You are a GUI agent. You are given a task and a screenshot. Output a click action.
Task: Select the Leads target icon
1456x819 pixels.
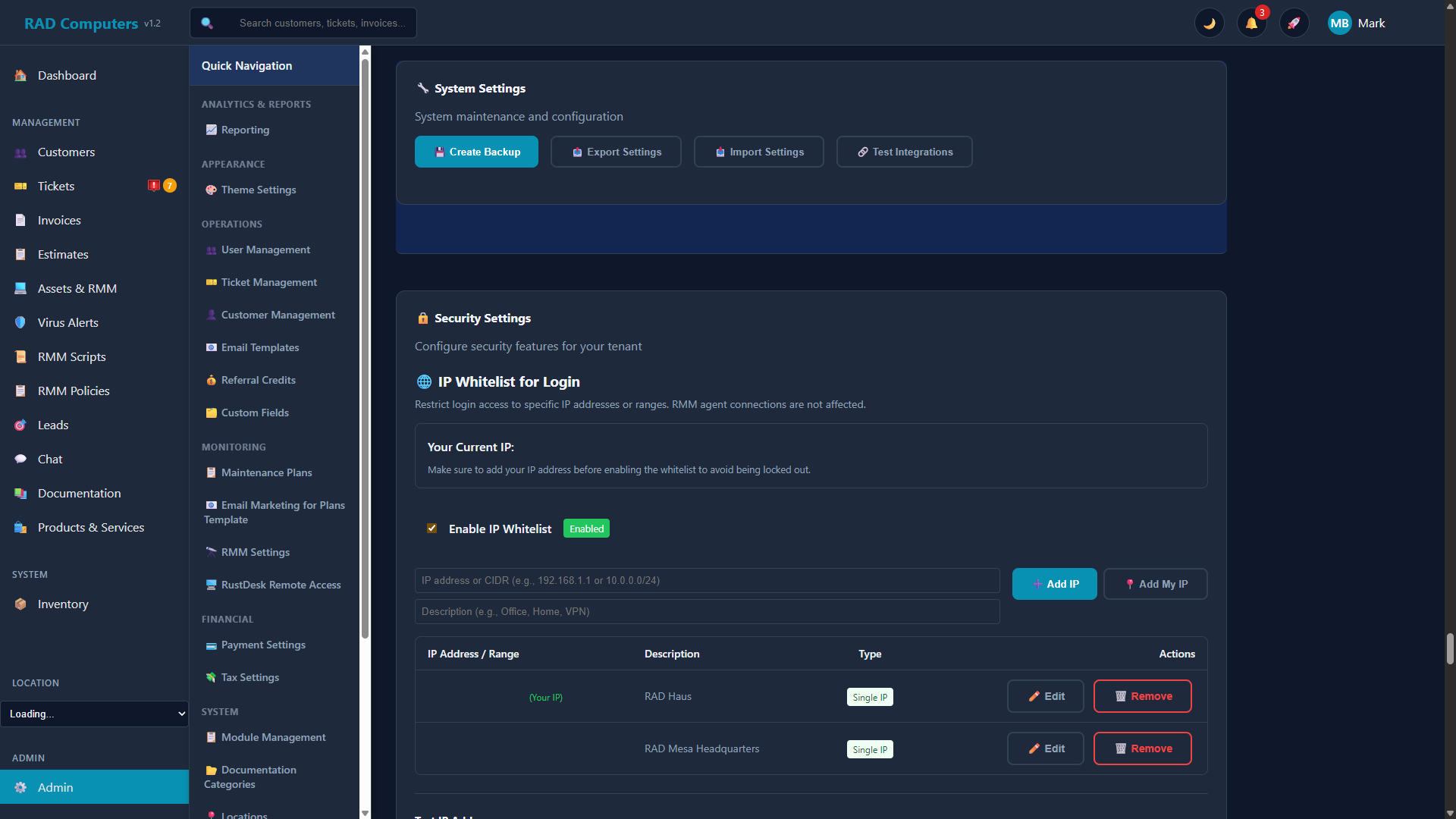click(20, 425)
